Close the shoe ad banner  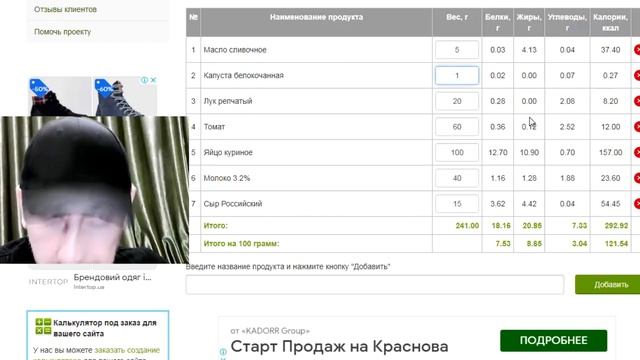[153, 80]
